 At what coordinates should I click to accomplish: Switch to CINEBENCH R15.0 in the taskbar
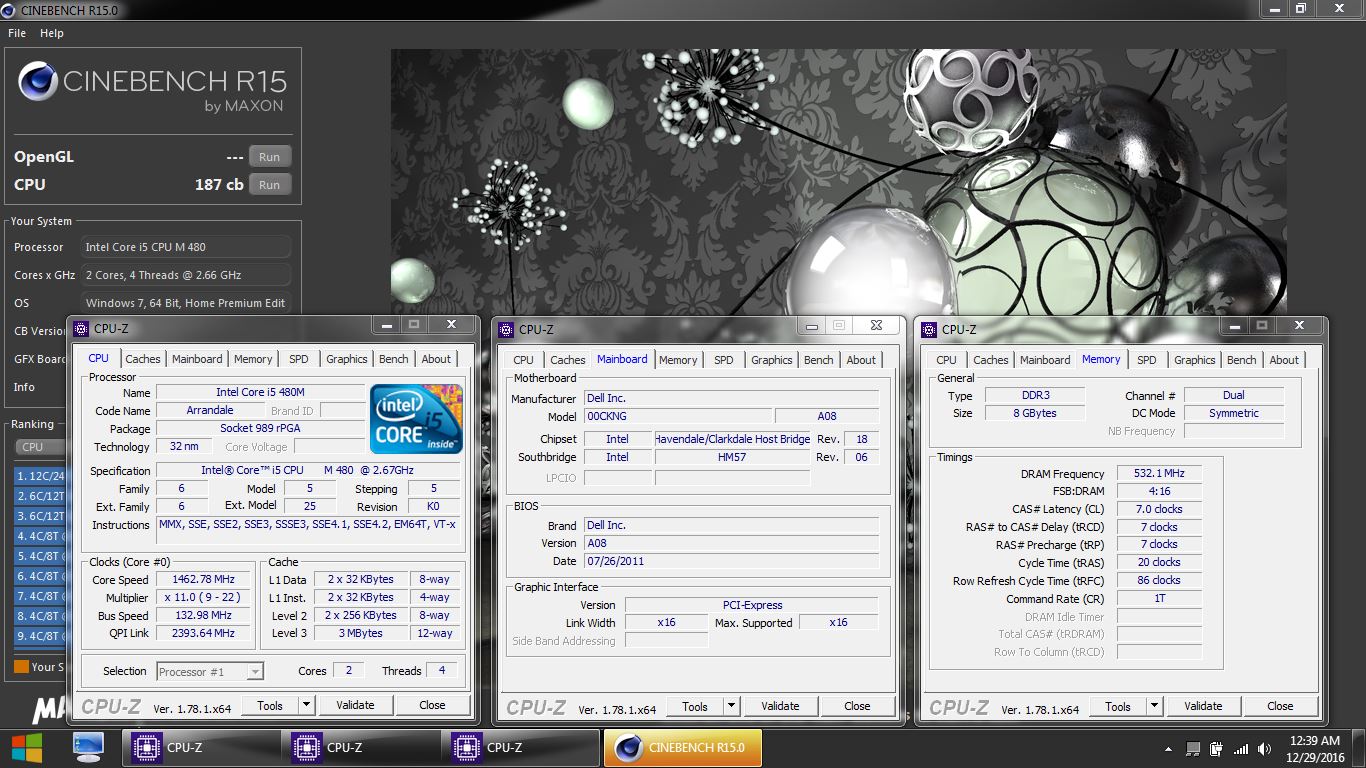coord(682,747)
